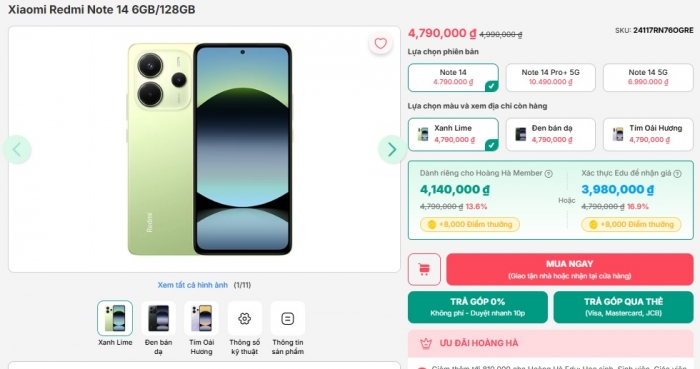Click help icon beside Xác thực Edu
The image size is (700, 369).
tap(677, 174)
